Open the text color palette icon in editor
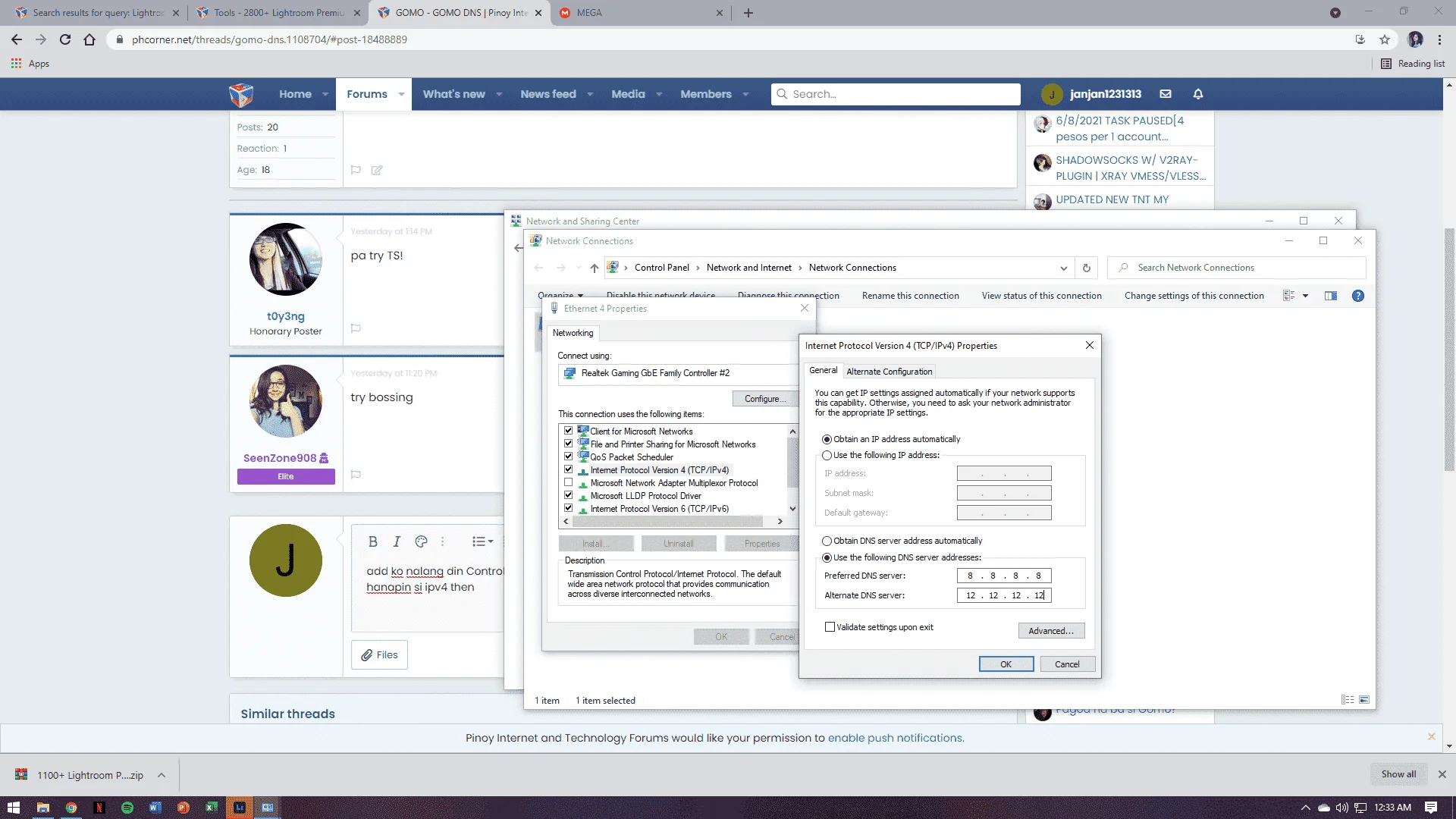The height and width of the screenshot is (819, 1456). (x=422, y=541)
